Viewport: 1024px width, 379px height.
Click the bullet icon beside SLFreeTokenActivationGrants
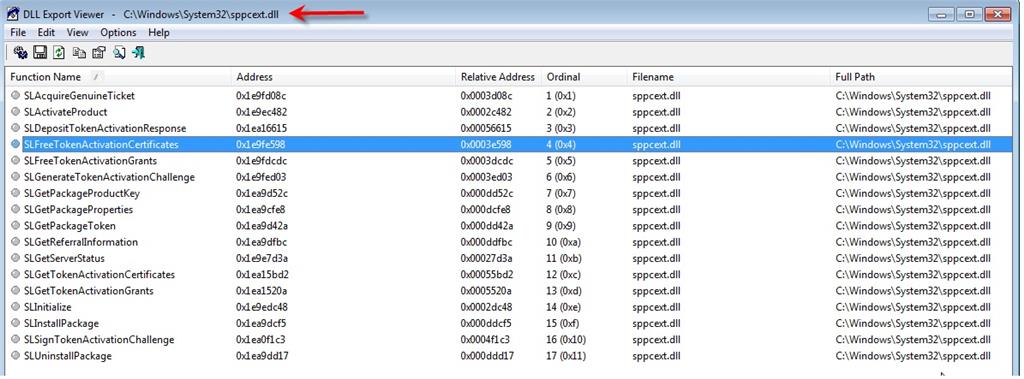(x=16, y=161)
